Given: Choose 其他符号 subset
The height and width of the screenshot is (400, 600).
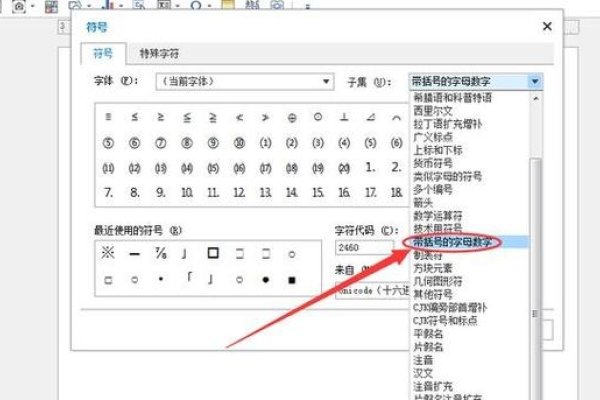Looking at the screenshot, I should pos(433,294).
